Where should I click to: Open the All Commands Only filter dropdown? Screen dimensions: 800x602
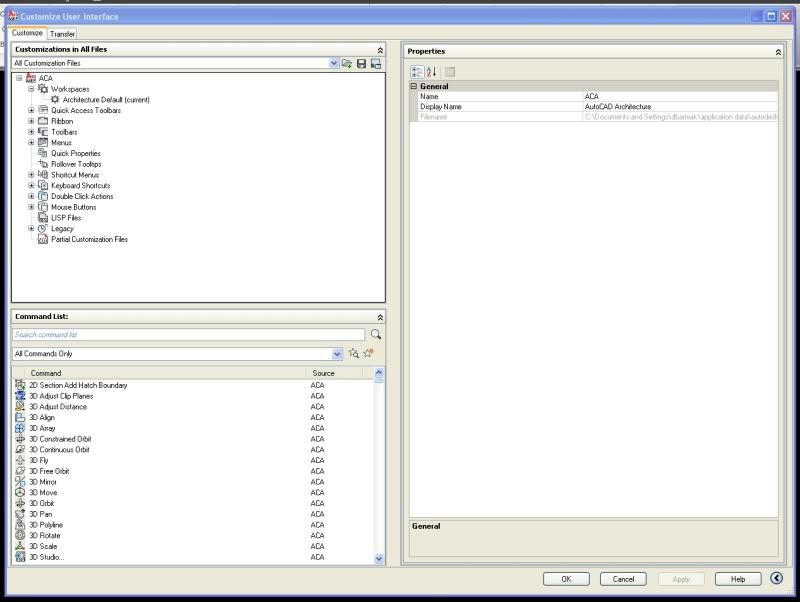point(337,354)
